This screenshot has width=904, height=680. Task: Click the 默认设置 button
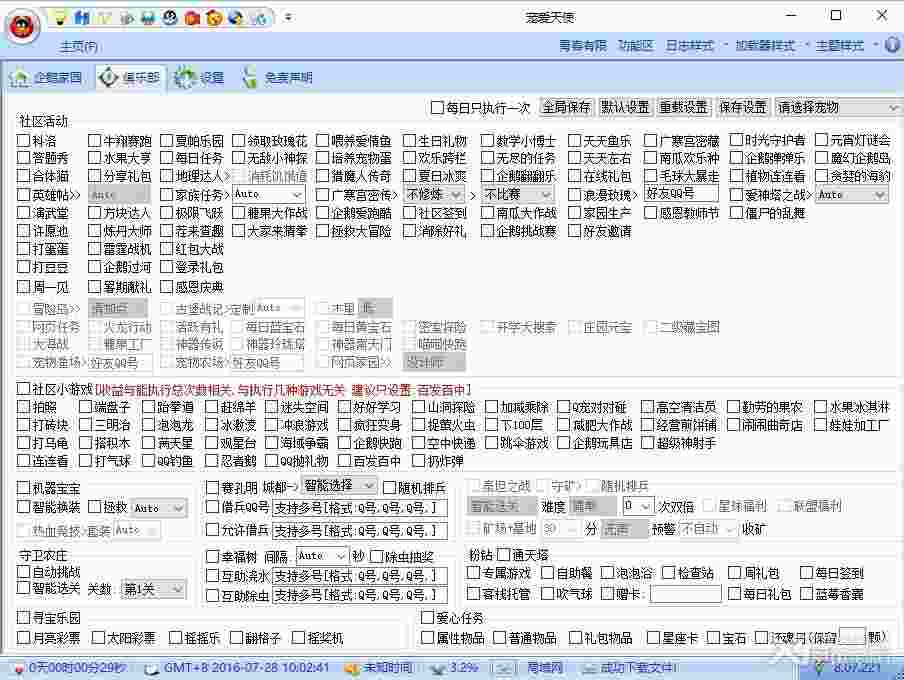click(625, 107)
